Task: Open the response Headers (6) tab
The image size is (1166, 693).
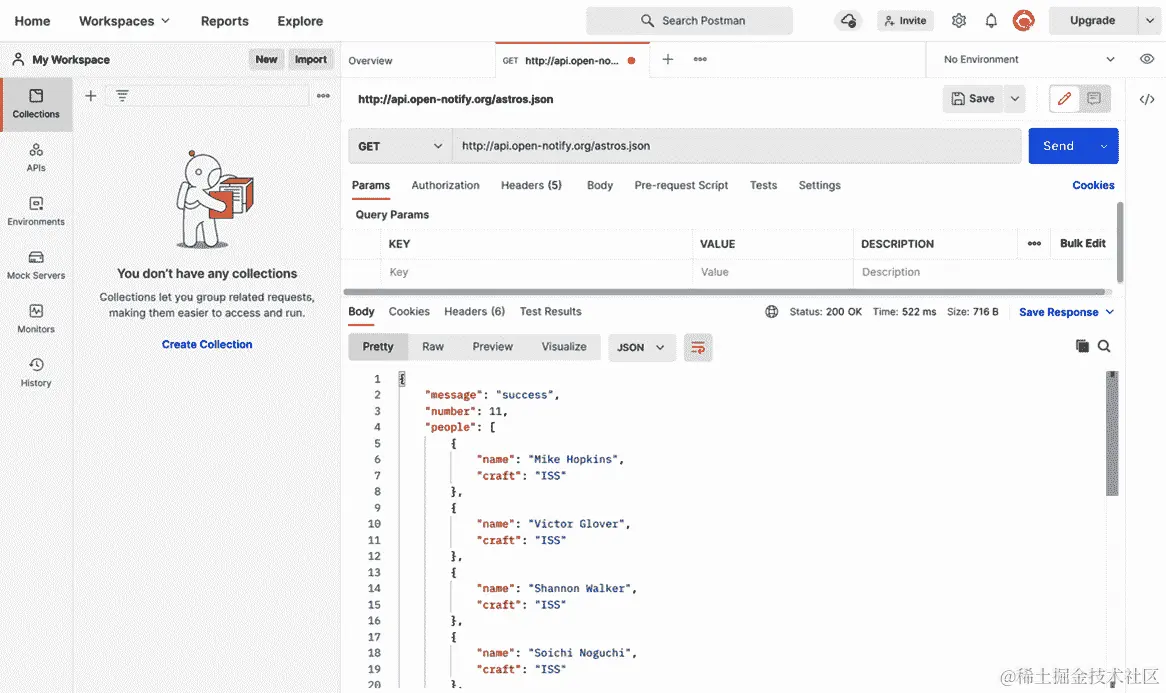Action: pyautogui.click(x=474, y=312)
